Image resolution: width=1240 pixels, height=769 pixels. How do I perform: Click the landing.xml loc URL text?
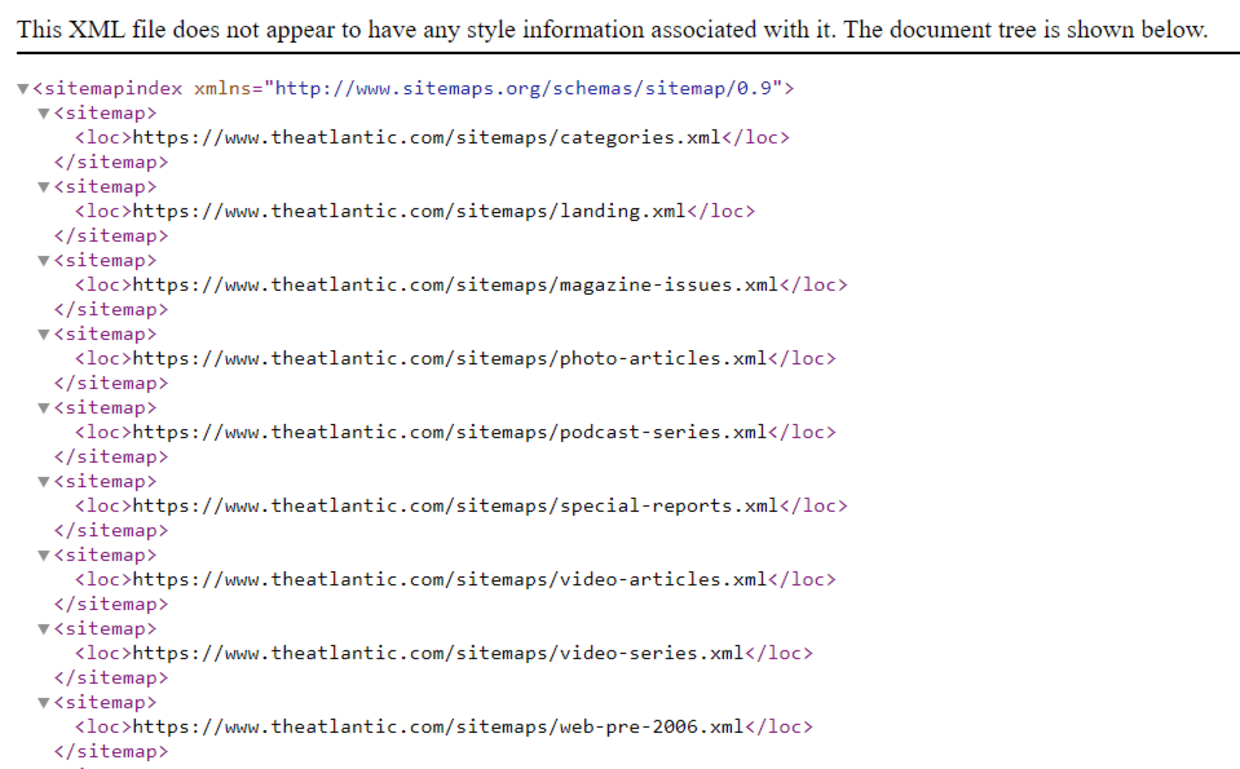coord(409,212)
